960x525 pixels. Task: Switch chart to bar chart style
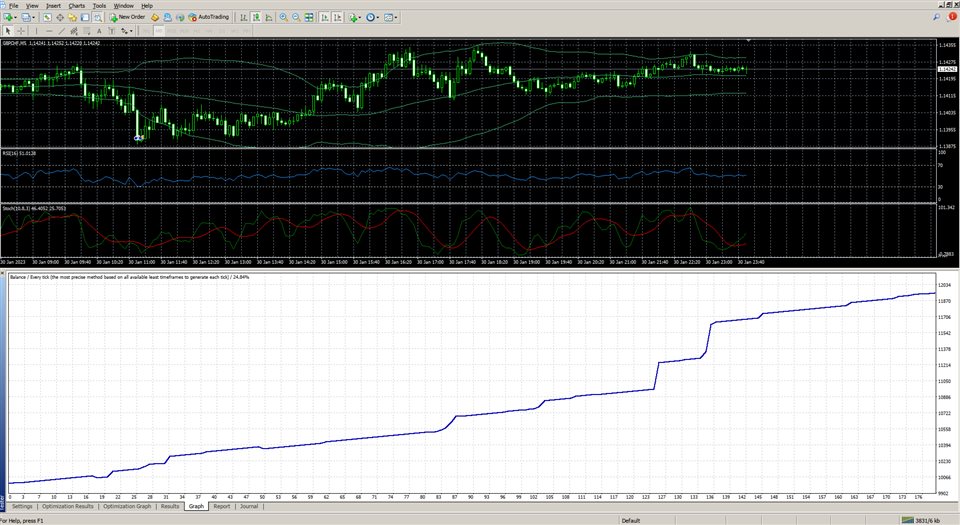tap(243, 17)
